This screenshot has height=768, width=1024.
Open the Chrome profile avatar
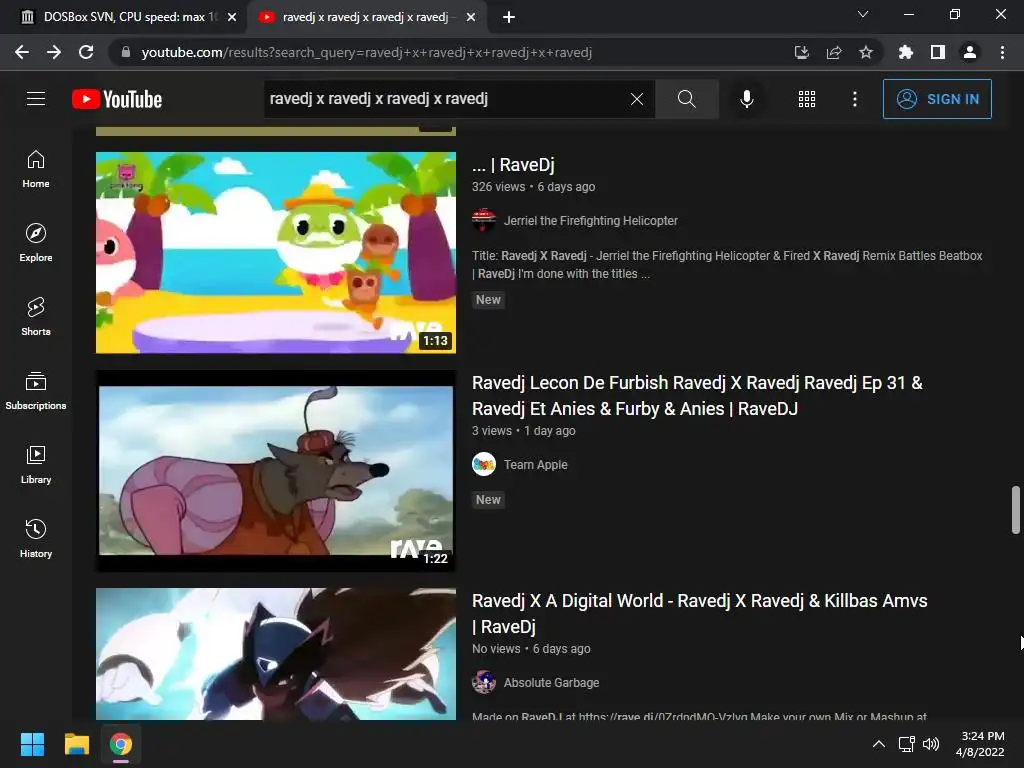coord(970,52)
